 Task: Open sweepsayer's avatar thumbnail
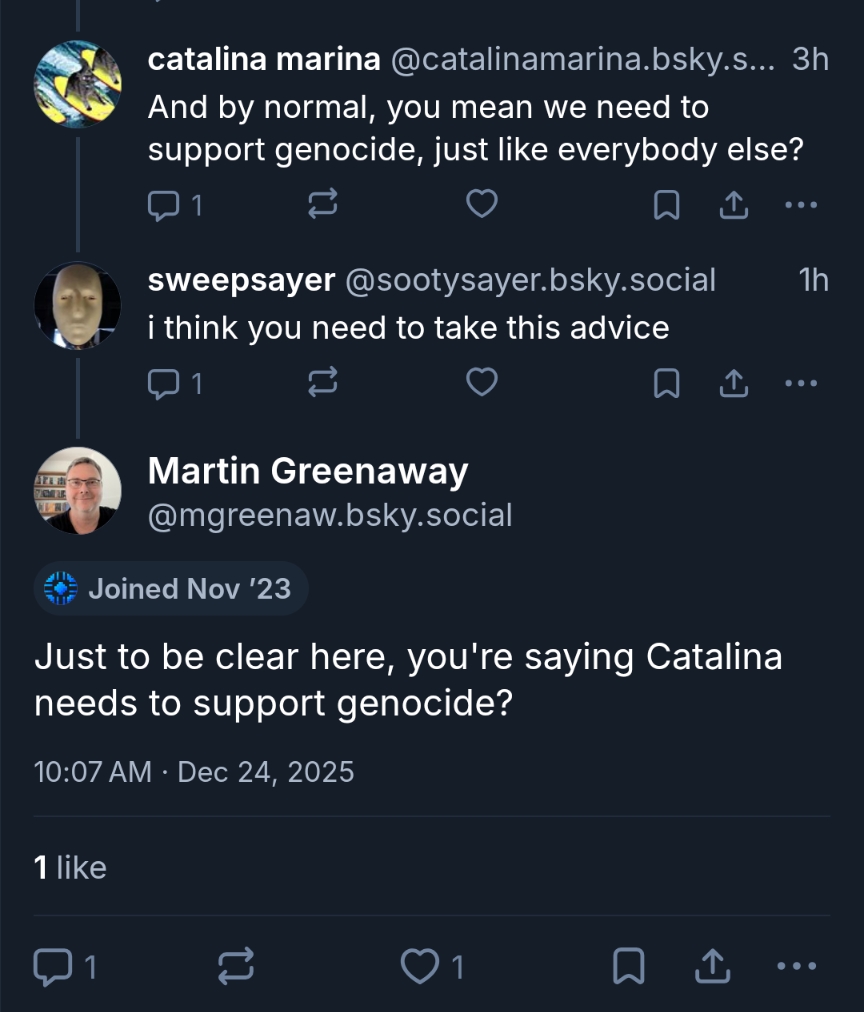click(77, 306)
